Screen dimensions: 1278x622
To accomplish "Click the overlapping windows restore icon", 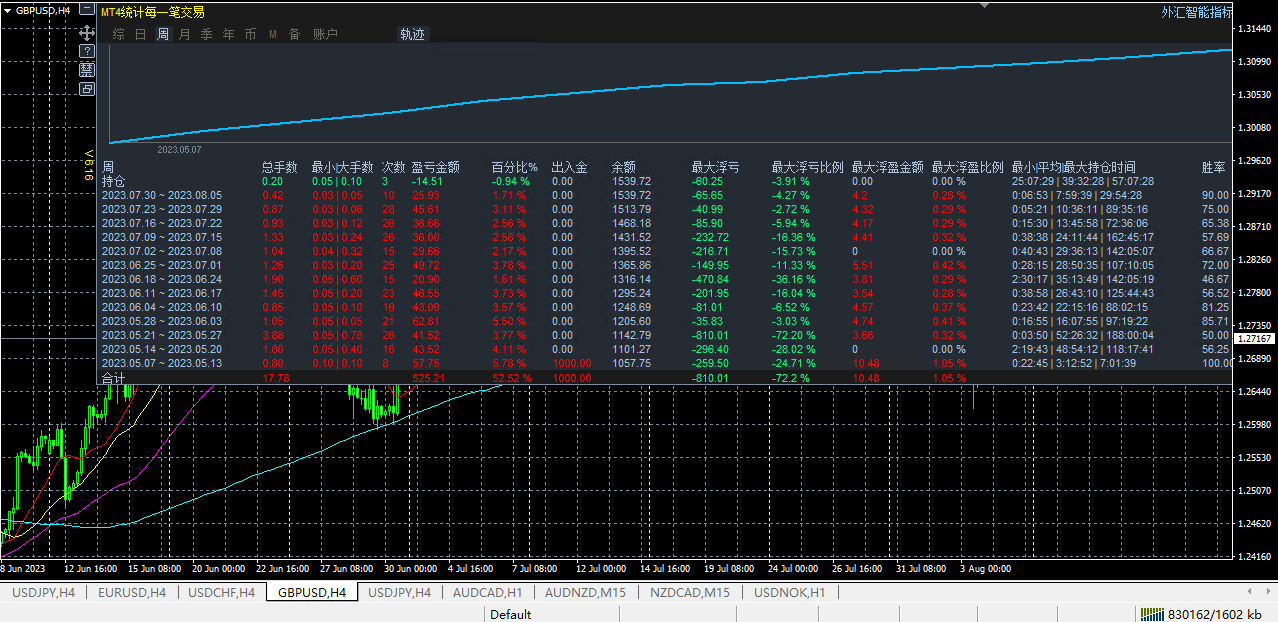I will (87, 88).
